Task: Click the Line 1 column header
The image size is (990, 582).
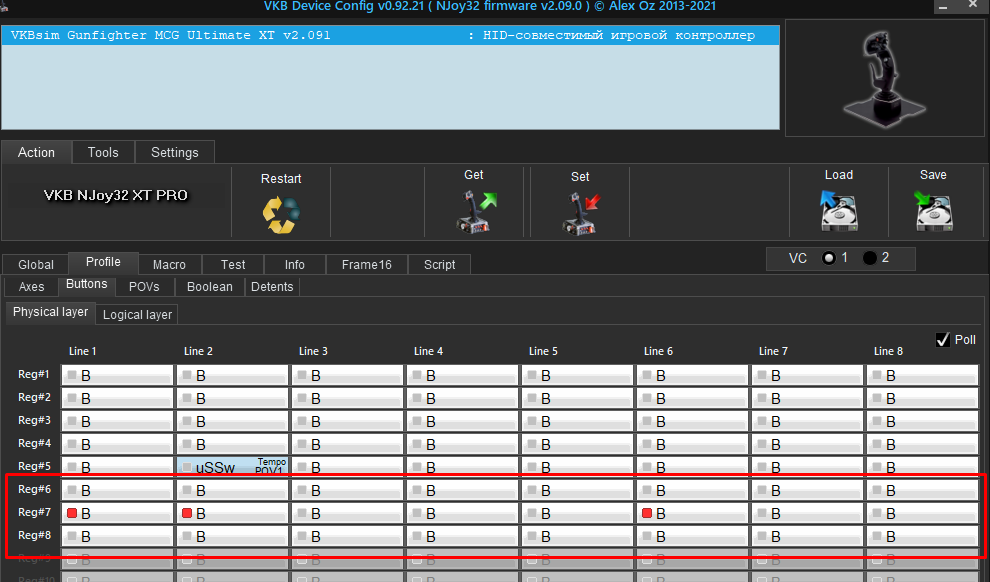Action: point(83,351)
